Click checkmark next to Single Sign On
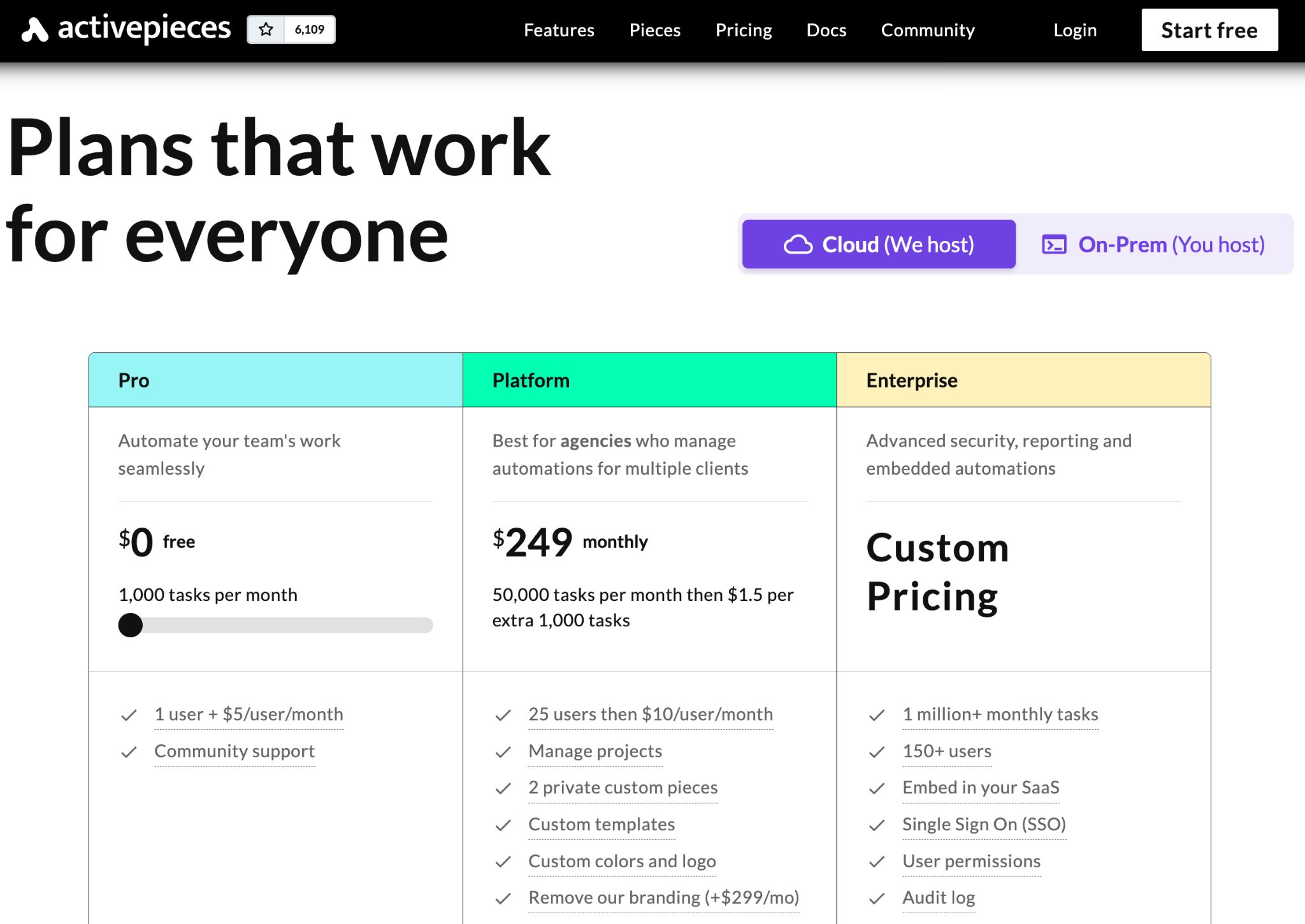The height and width of the screenshot is (924, 1305). [x=877, y=826]
